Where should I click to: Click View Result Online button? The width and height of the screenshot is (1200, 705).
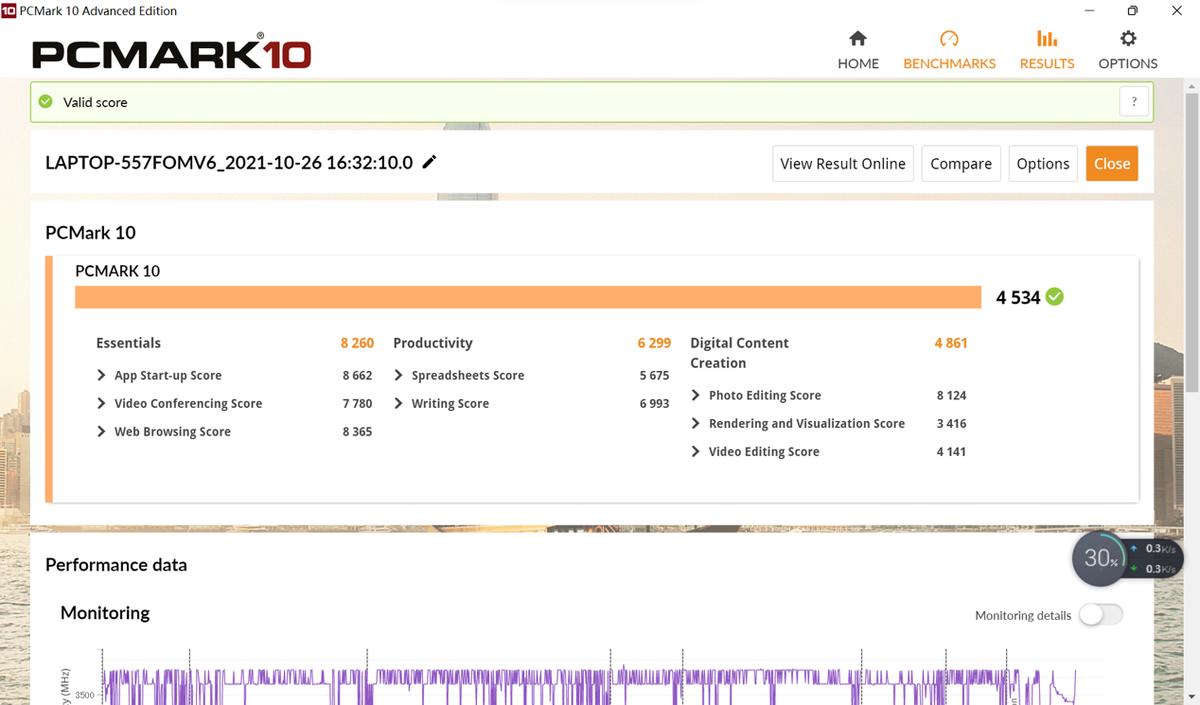(843, 164)
